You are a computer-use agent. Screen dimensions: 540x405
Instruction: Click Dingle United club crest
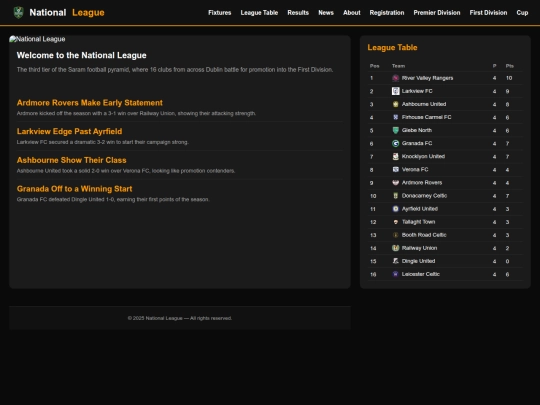[395, 261]
